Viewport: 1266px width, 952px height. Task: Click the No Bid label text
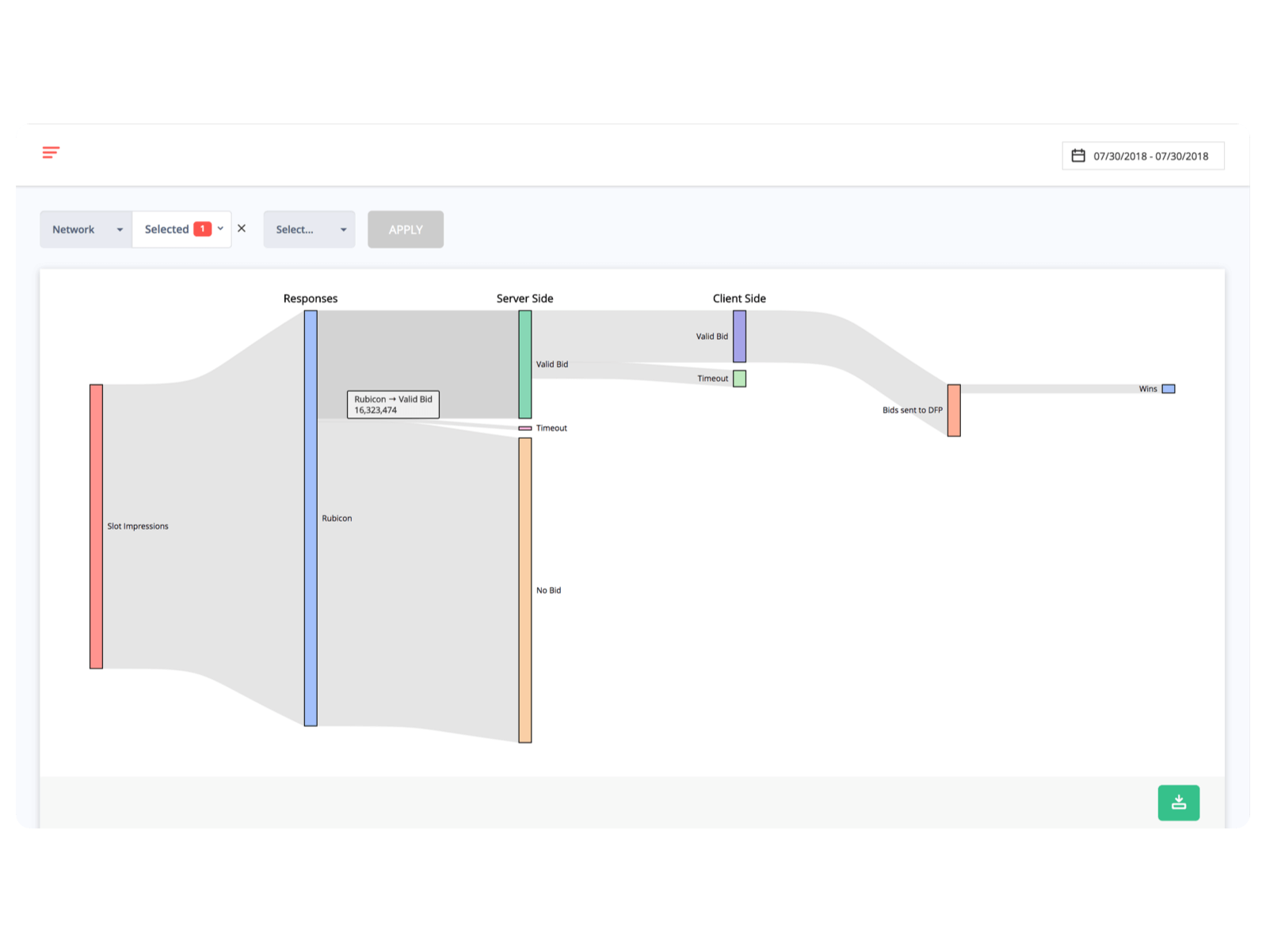tap(548, 591)
